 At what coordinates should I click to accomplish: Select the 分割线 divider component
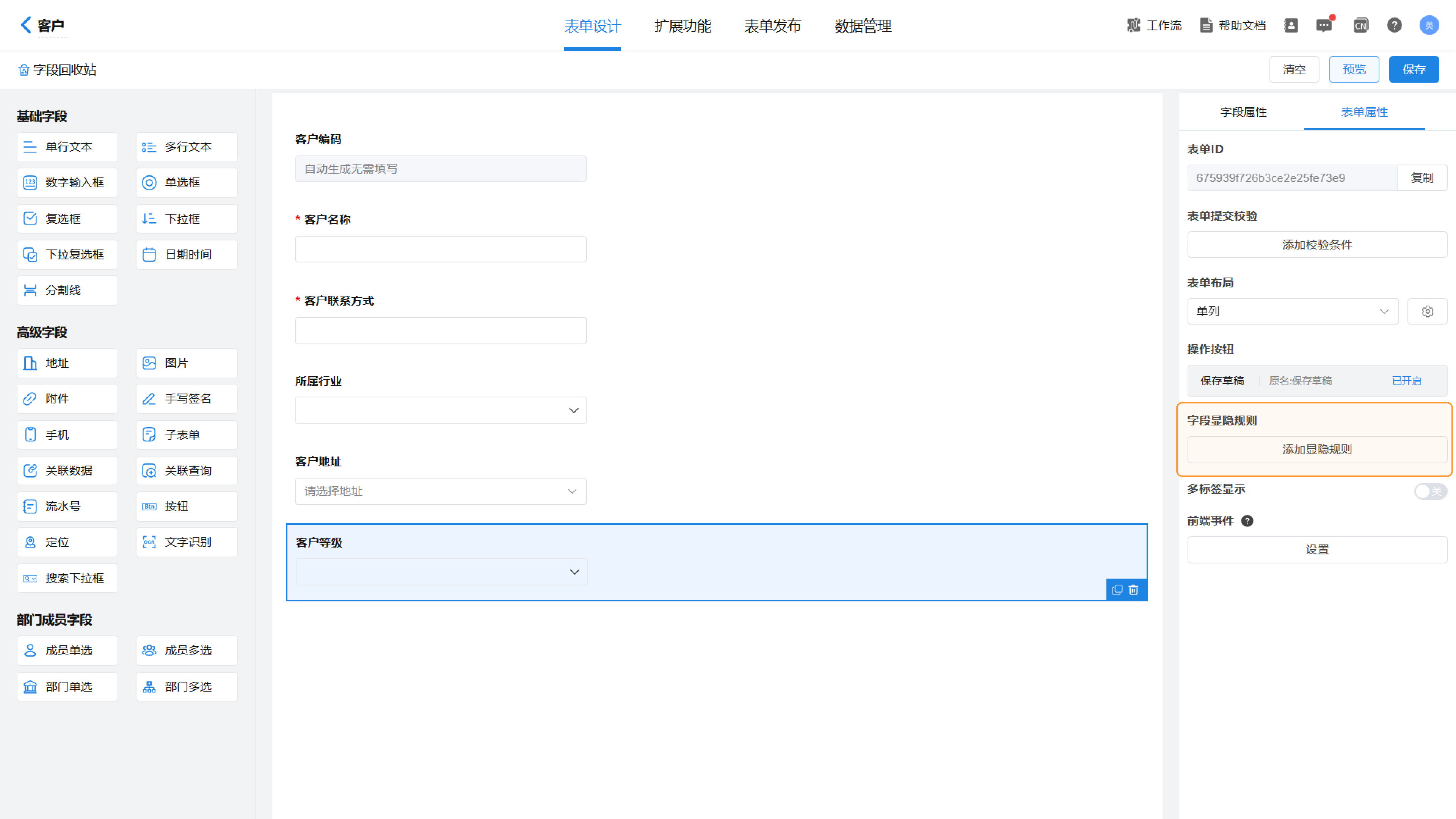[67, 290]
